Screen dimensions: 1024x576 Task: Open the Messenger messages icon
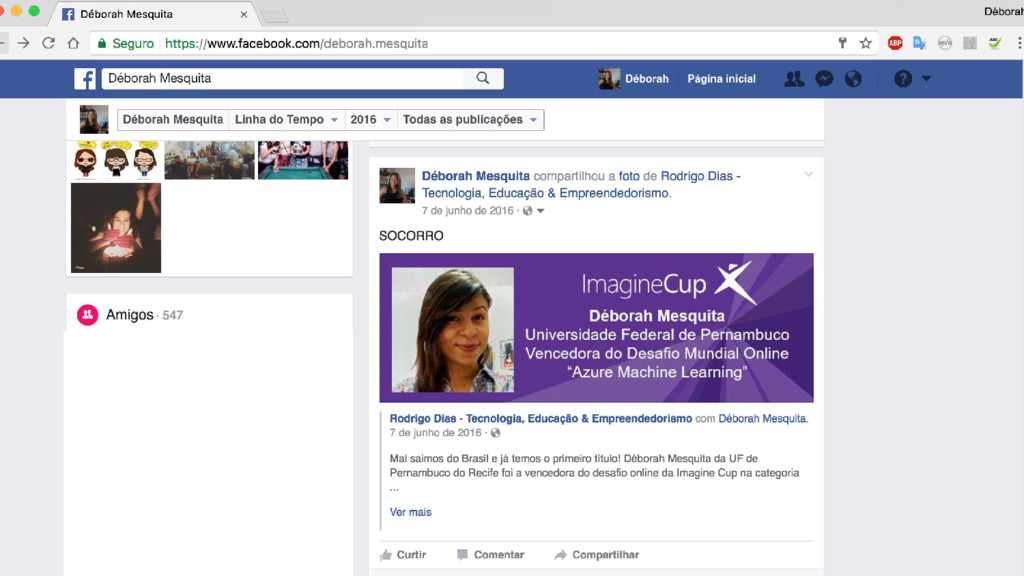(824, 79)
